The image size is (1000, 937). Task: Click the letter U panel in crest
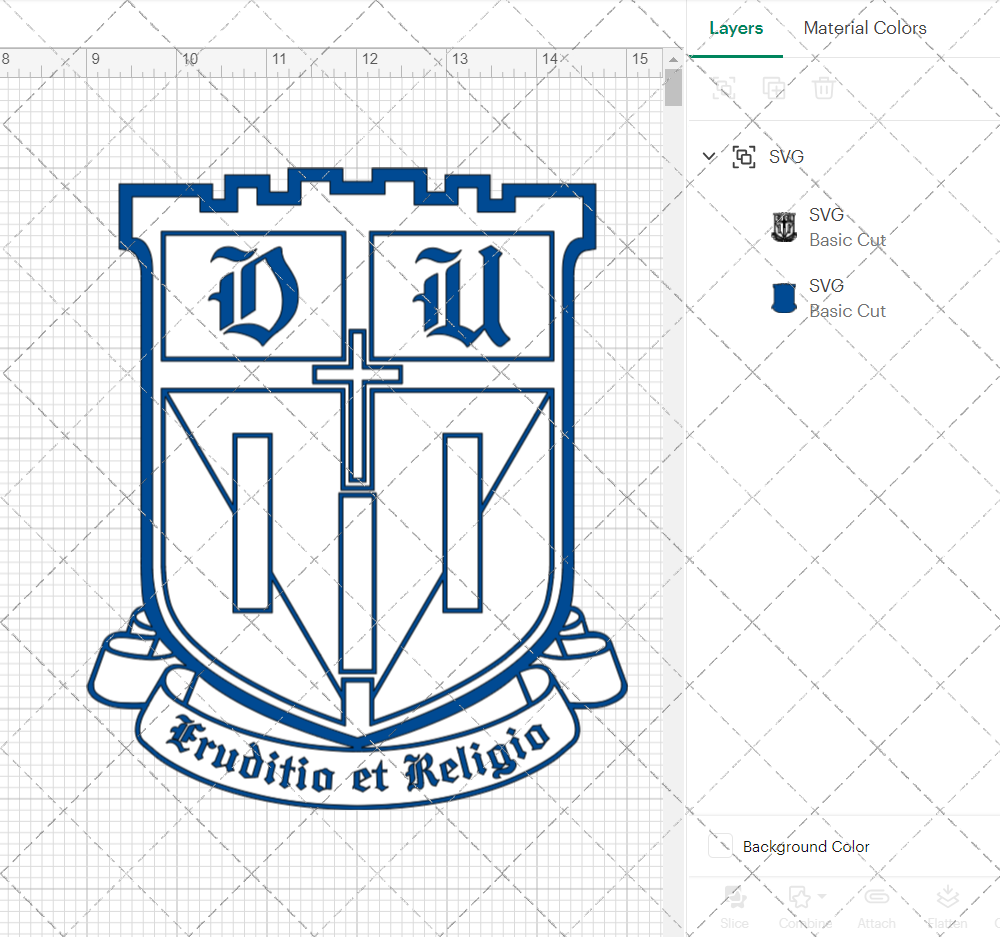(462, 296)
